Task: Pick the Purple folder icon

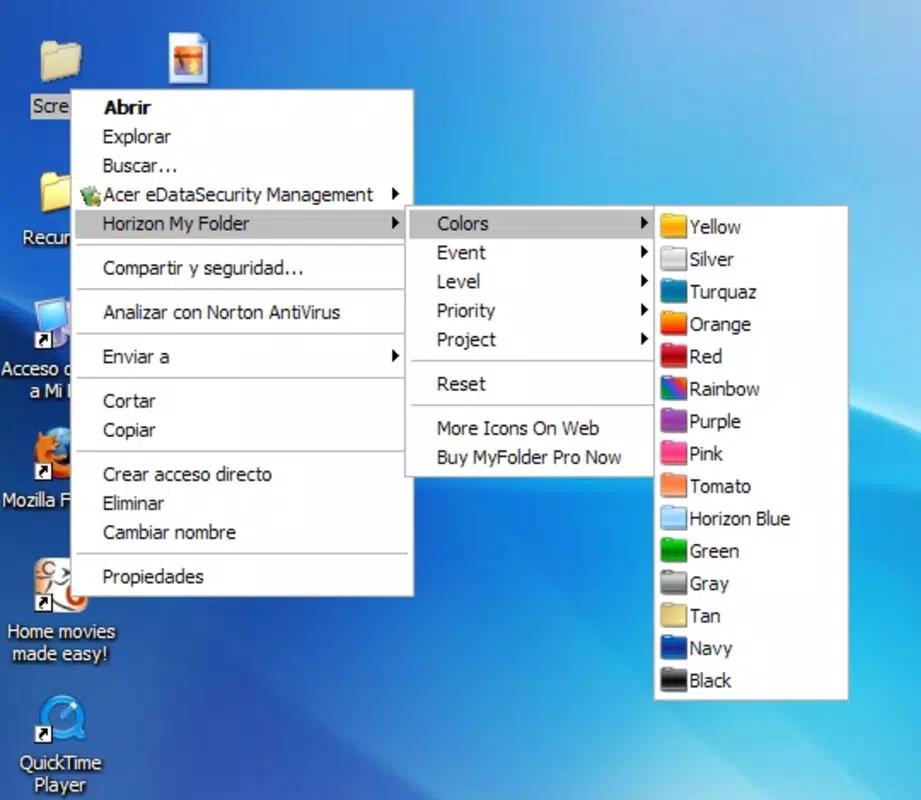Action: pos(673,421)
